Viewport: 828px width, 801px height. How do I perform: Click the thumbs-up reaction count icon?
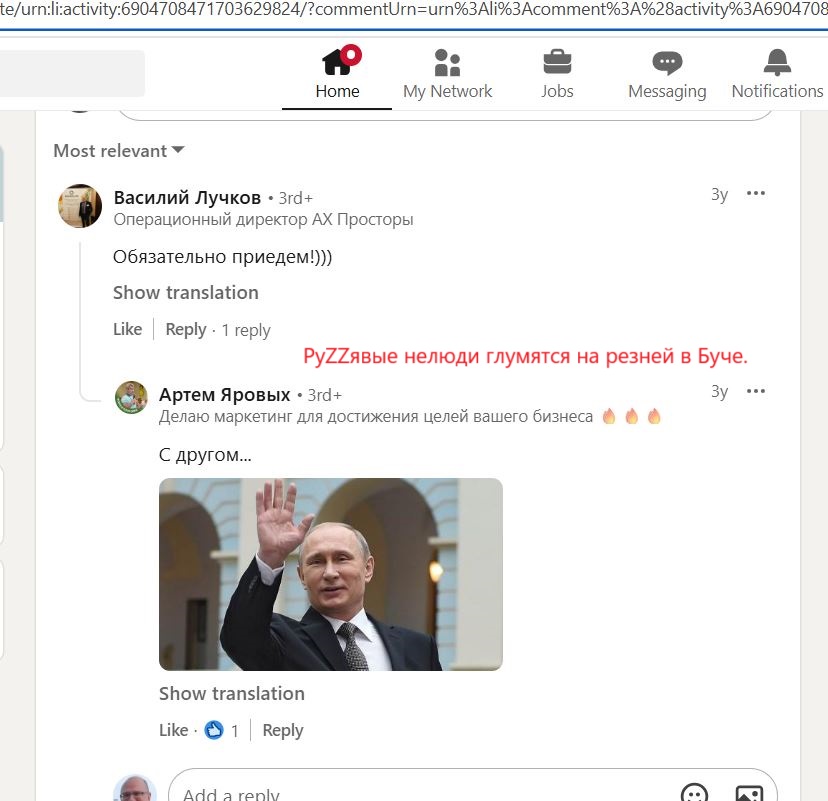214,730
